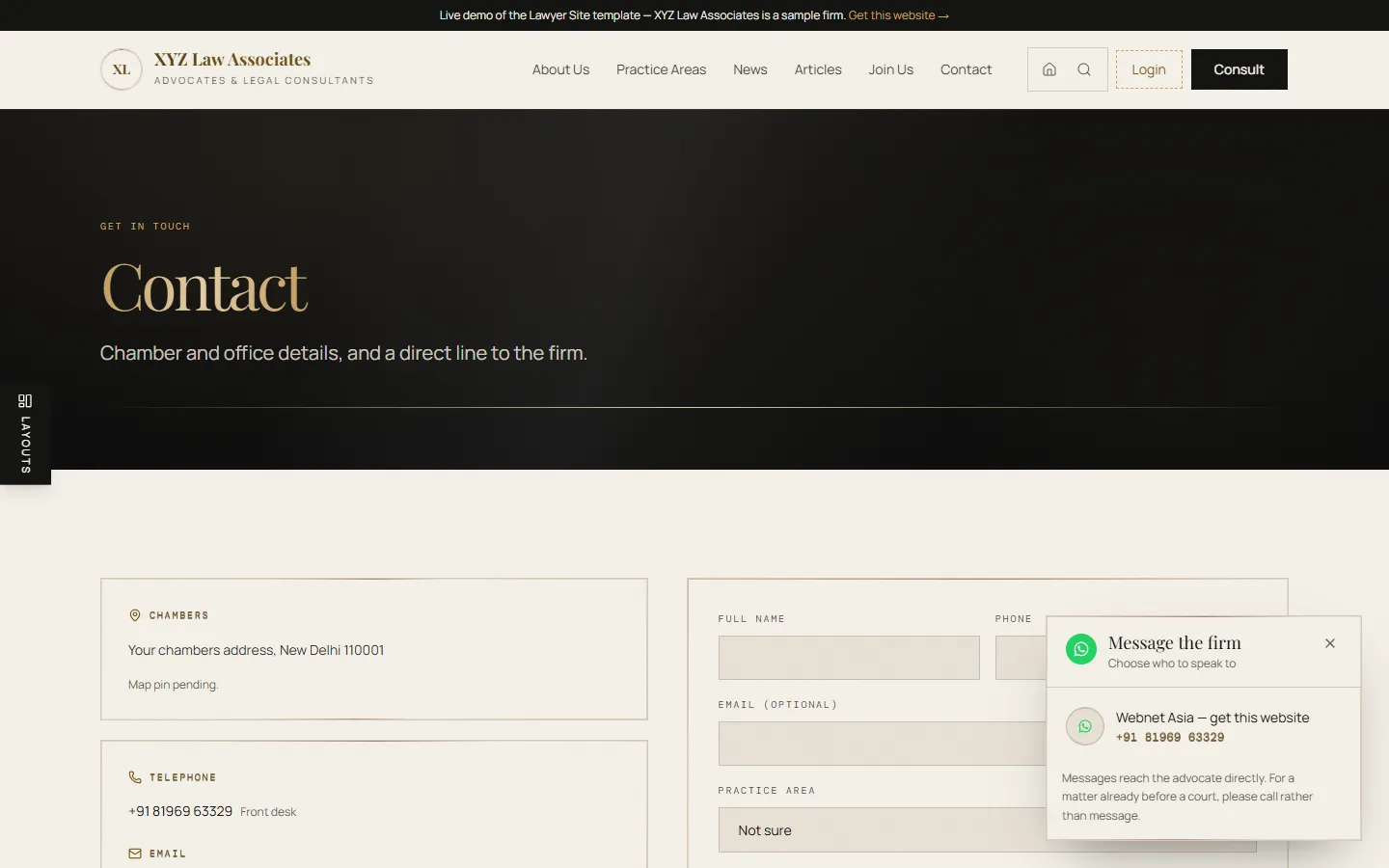Click the 'Map pin pending.' text
The image size is (1389, 868).
tap(174, 685)
